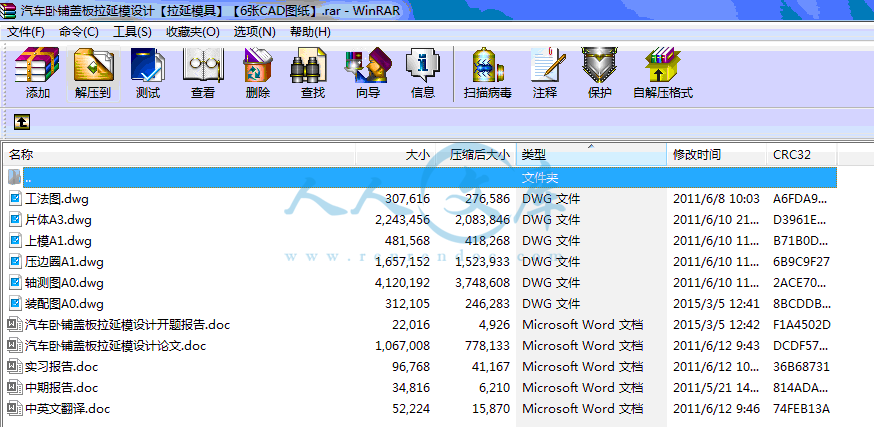Viewport: 874px width, 427px height.
Task: Sort by the CRC32 column header
Action: click(802, 154)
